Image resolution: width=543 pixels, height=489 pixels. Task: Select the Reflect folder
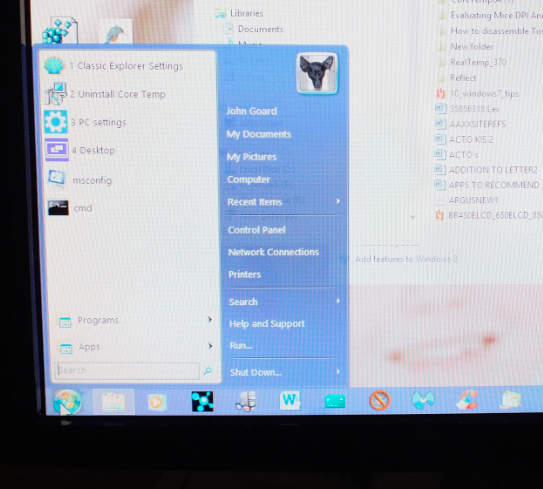tap(463, 78)
